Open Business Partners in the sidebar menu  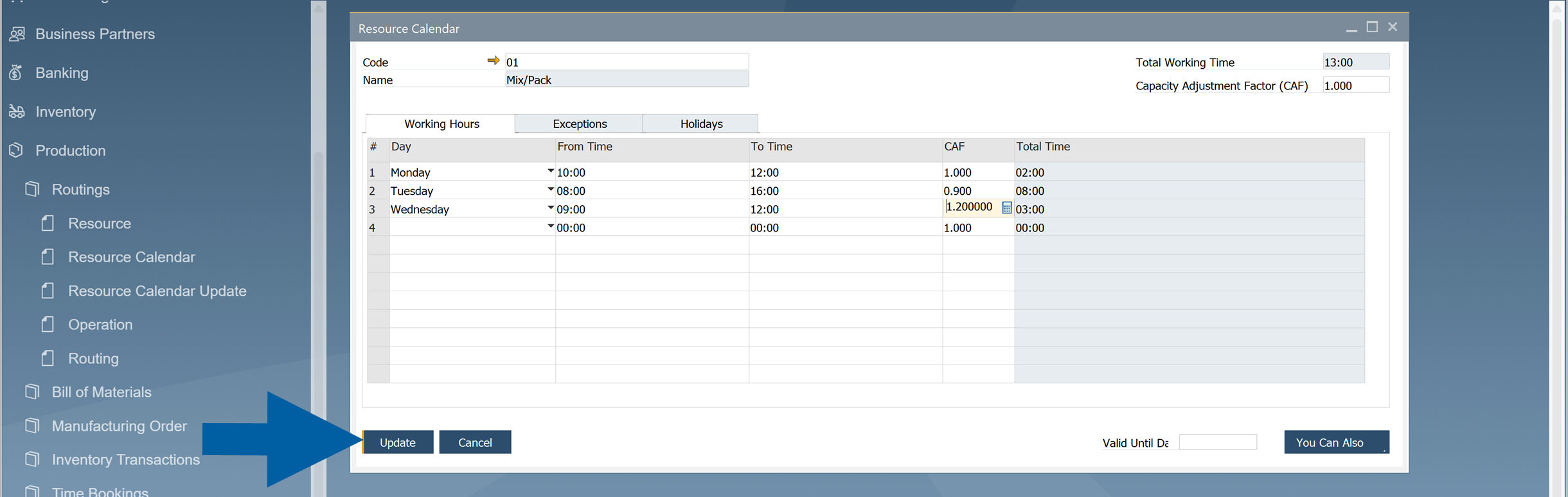[95, 34]
